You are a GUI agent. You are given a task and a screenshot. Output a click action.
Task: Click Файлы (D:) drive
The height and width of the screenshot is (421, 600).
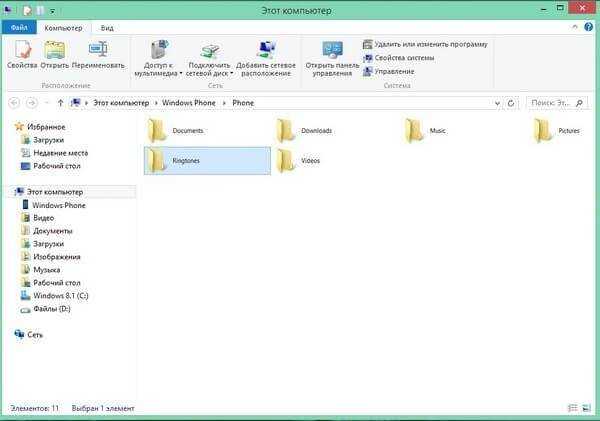coord(52,309)
